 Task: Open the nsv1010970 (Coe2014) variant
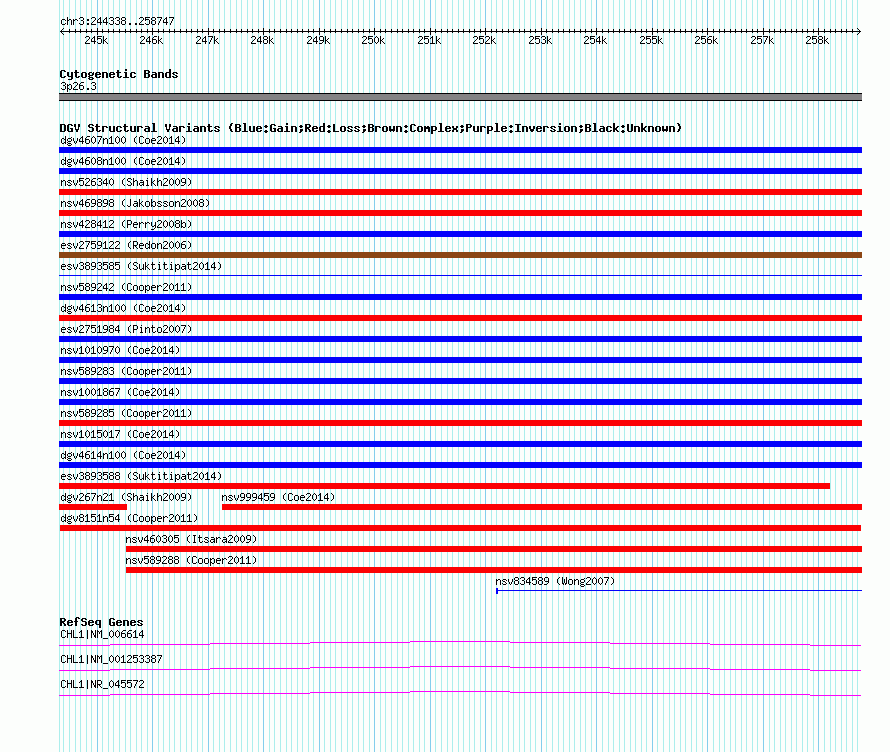120,350
